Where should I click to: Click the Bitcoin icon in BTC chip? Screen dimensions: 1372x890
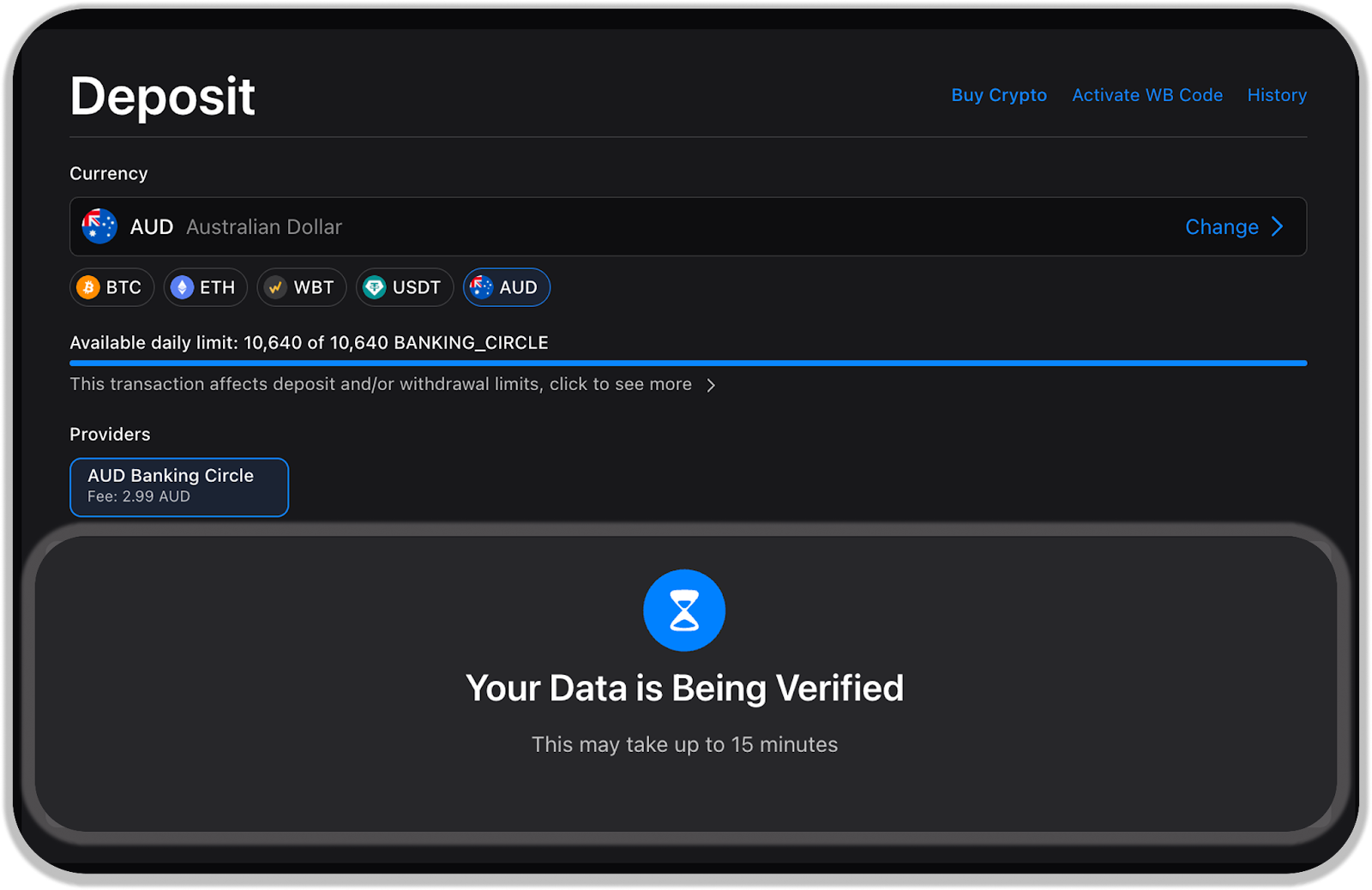click(88, 287)
